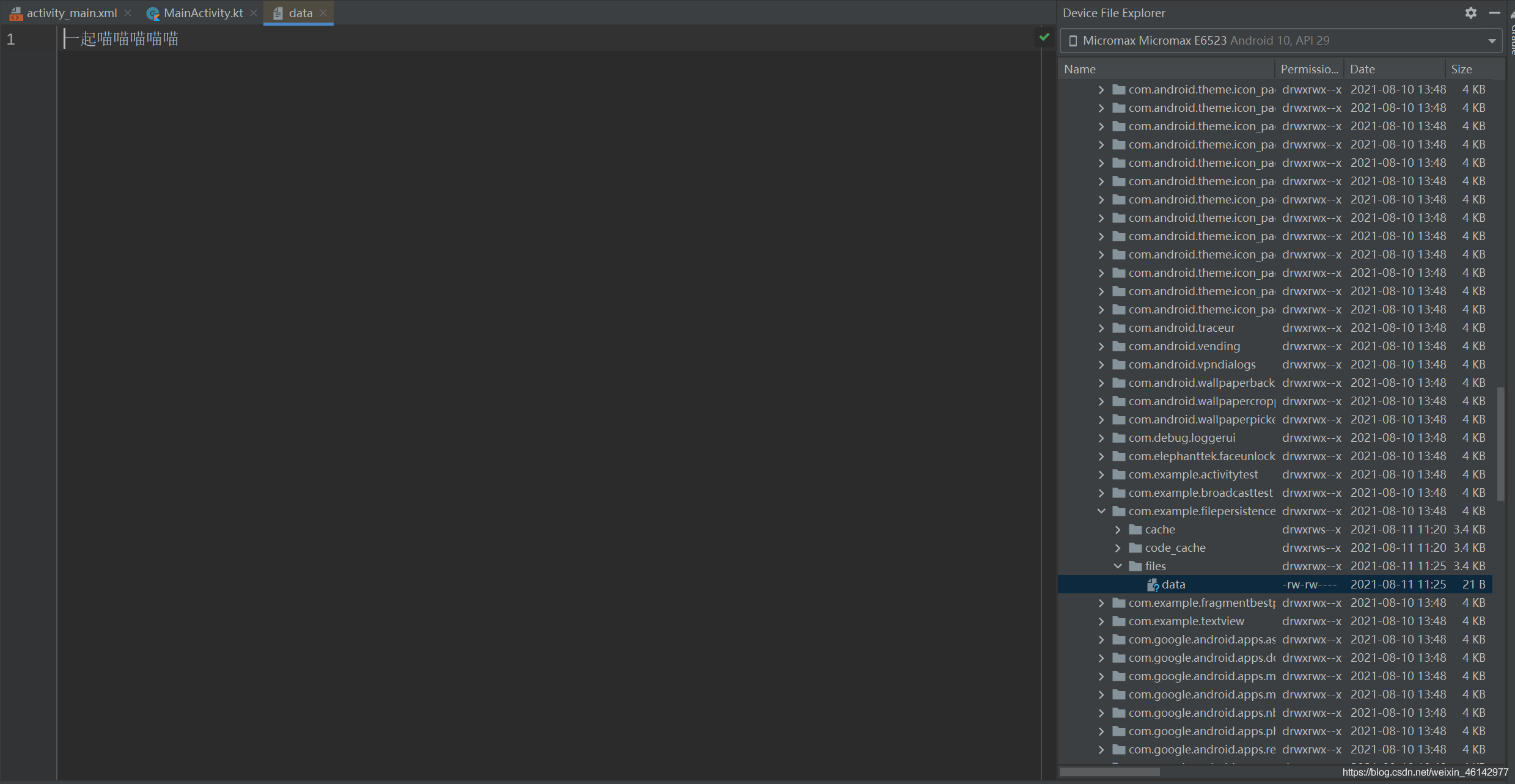The width and height of the screenshot is (1515, 784).
Task: Select the files folder icon
Action: pos(1135,566)
